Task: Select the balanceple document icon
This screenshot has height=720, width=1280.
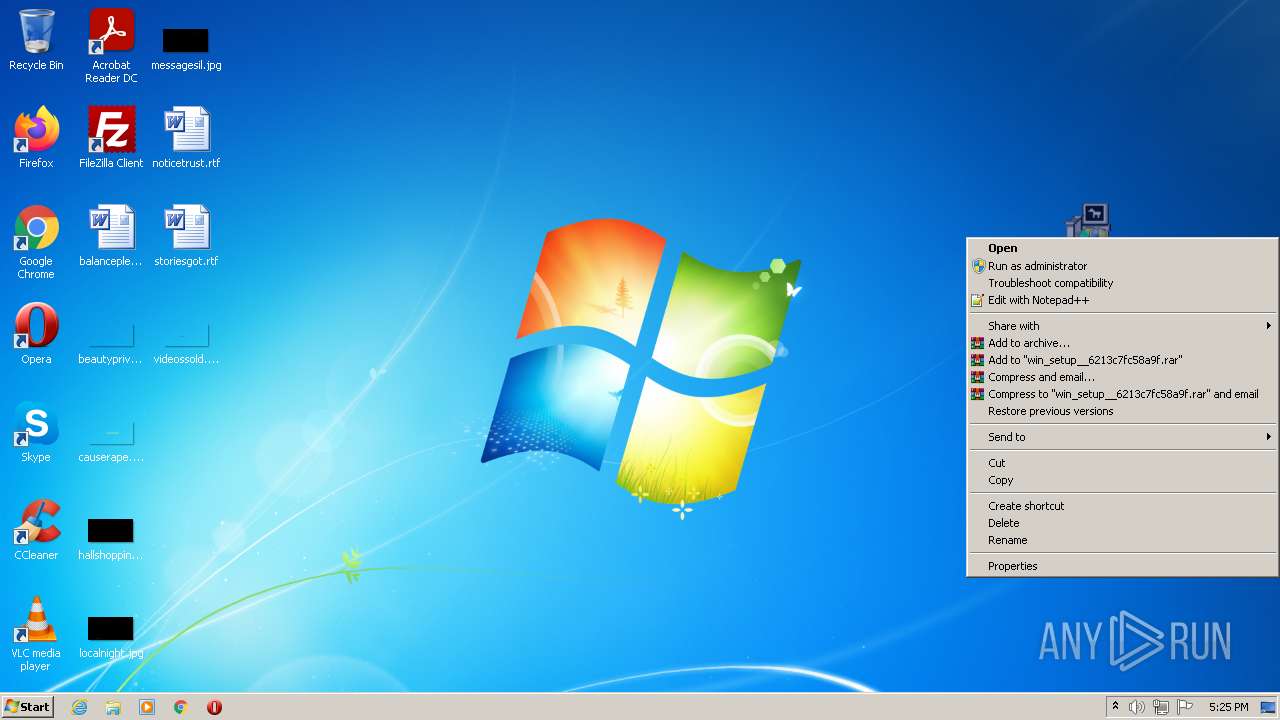Action: pos(111,236)
